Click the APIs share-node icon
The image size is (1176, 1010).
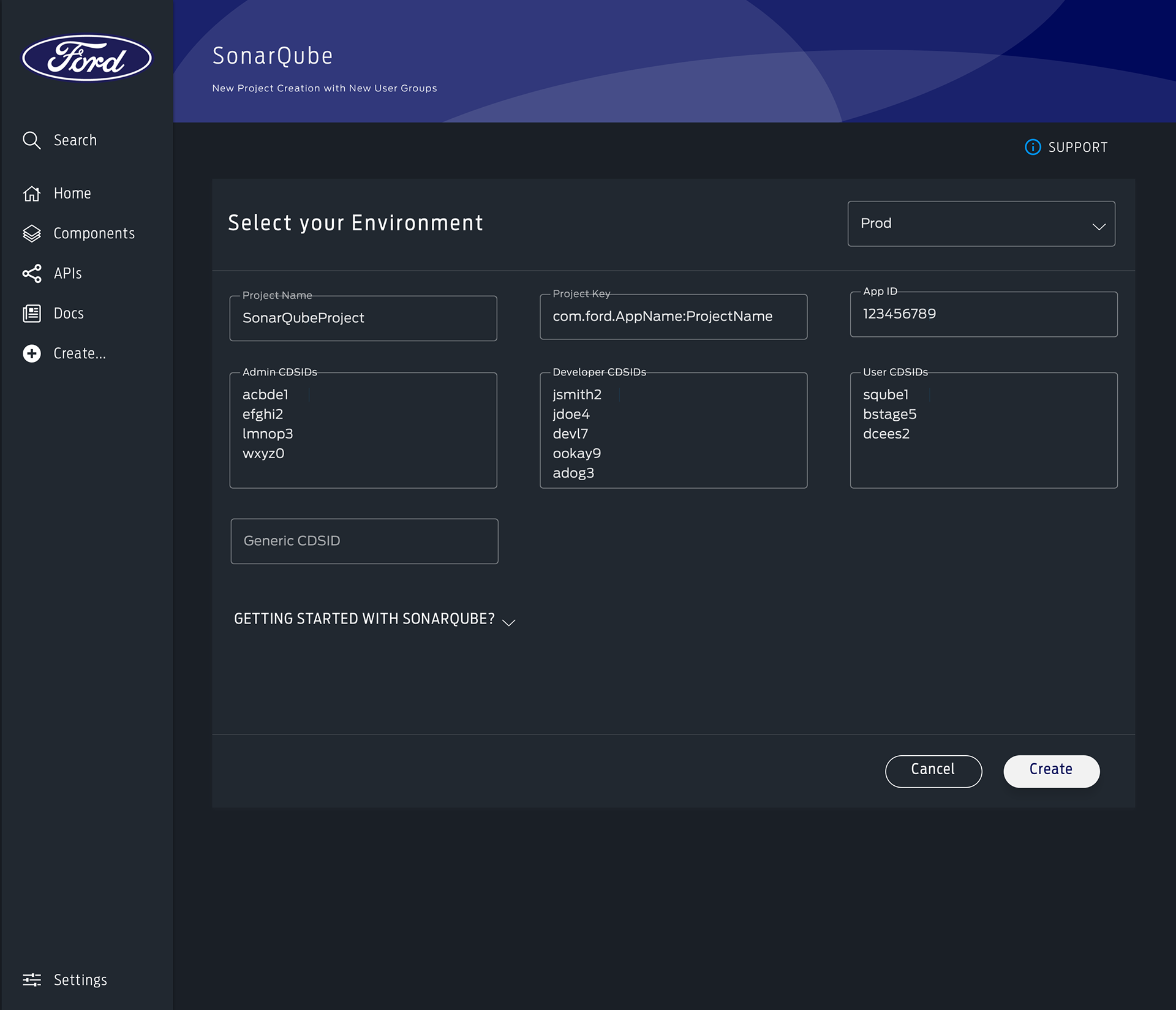[x=32, y=273]
